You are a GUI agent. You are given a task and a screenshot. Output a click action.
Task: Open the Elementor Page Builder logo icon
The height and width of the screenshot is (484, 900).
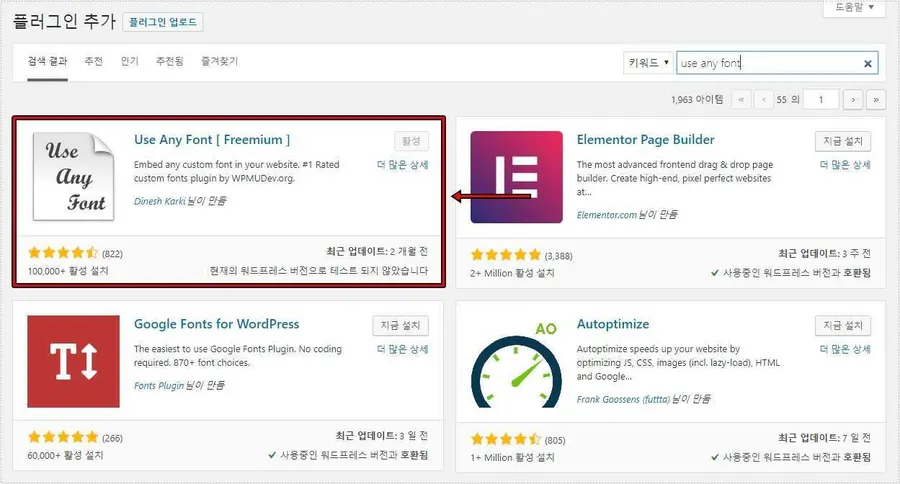[517, 177]
